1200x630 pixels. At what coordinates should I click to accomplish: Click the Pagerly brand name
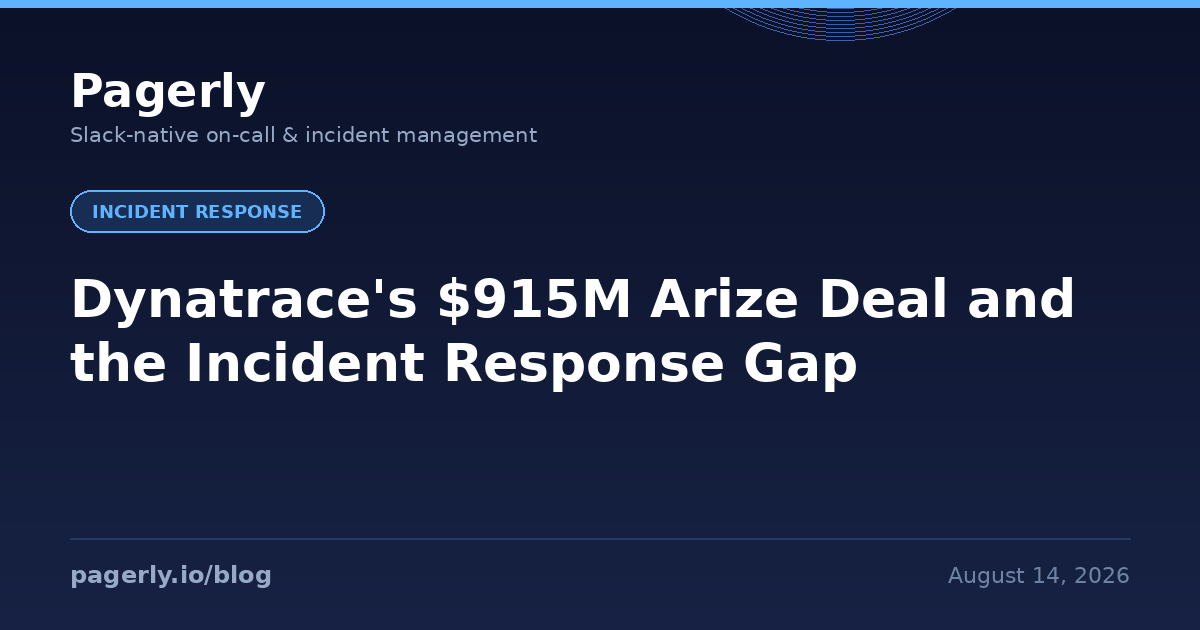[x=167, y=92]
